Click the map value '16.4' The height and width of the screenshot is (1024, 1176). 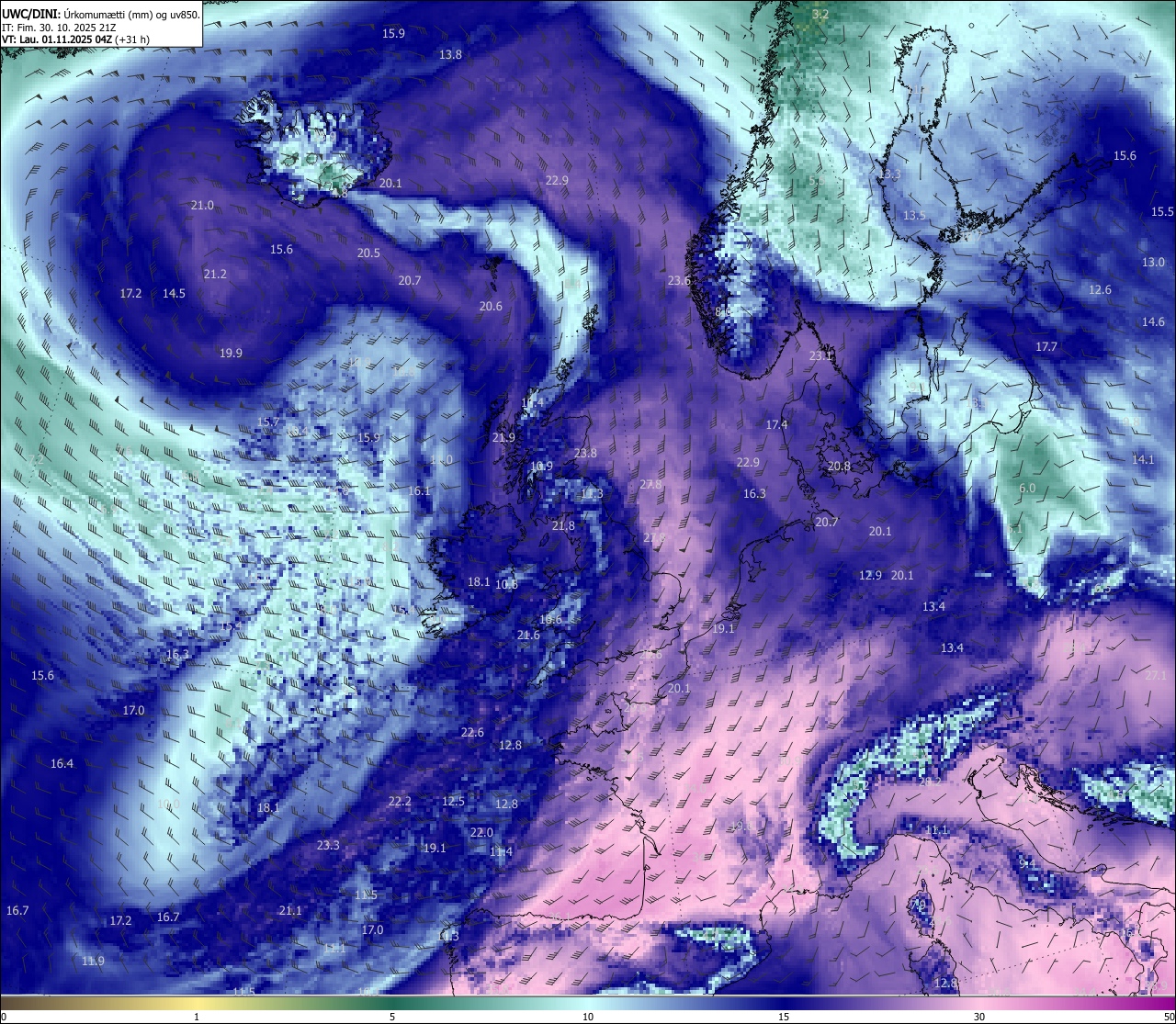(x=62, y=764)
